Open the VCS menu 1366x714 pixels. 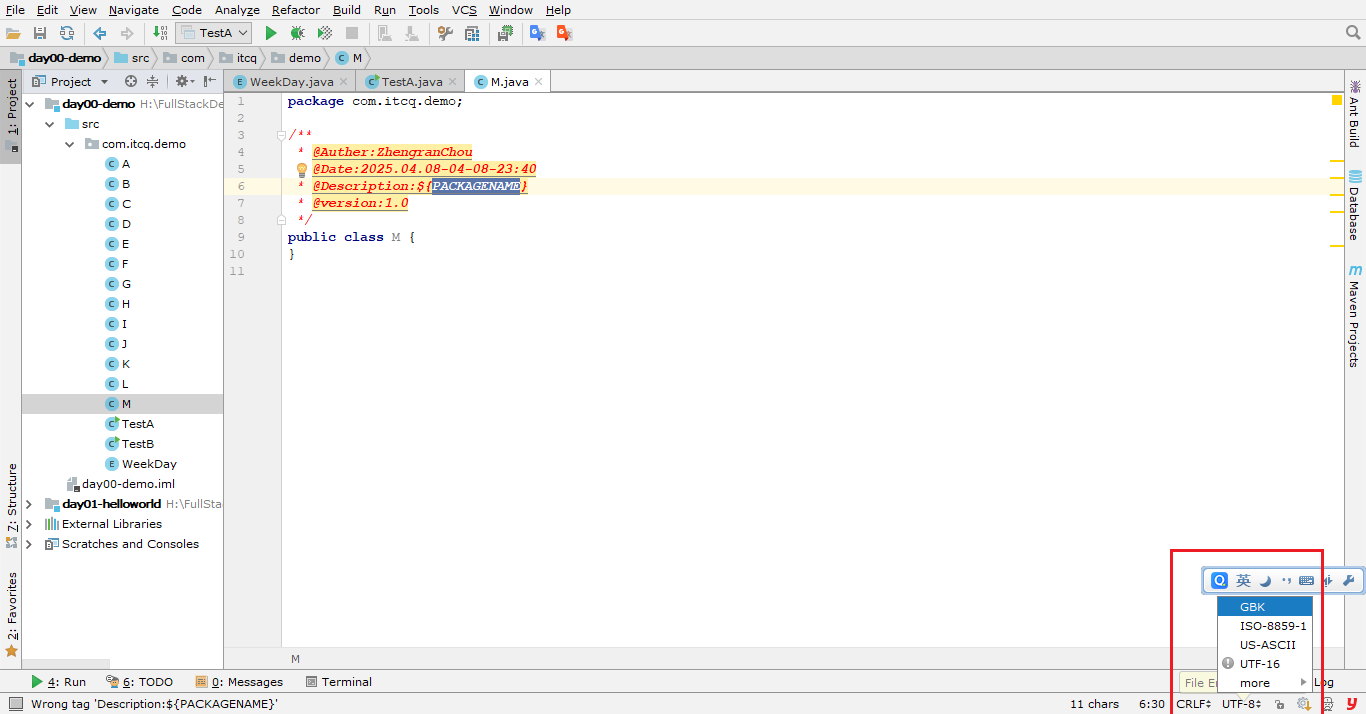[464, 10]
